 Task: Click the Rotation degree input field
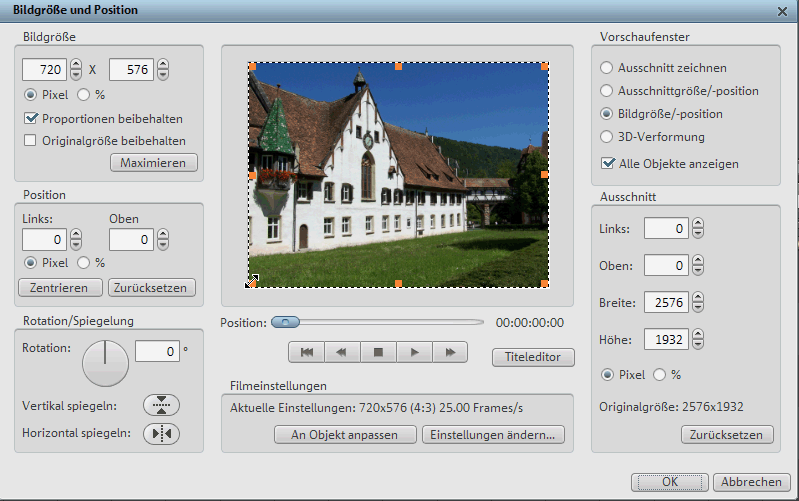pyautogui.click(x=157, y=351)
